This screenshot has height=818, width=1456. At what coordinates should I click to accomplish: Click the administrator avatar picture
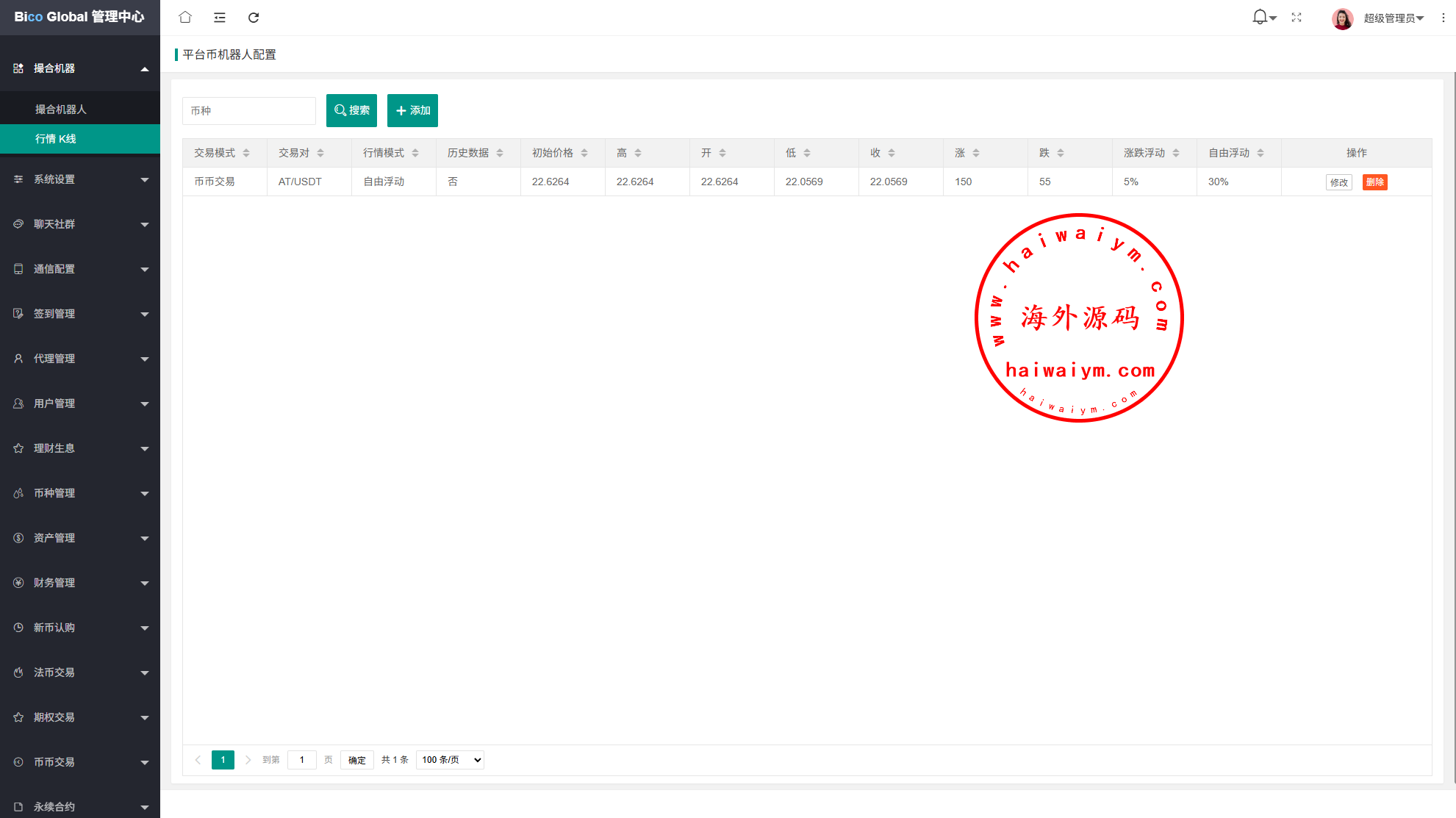click(x=1342, y=18)
